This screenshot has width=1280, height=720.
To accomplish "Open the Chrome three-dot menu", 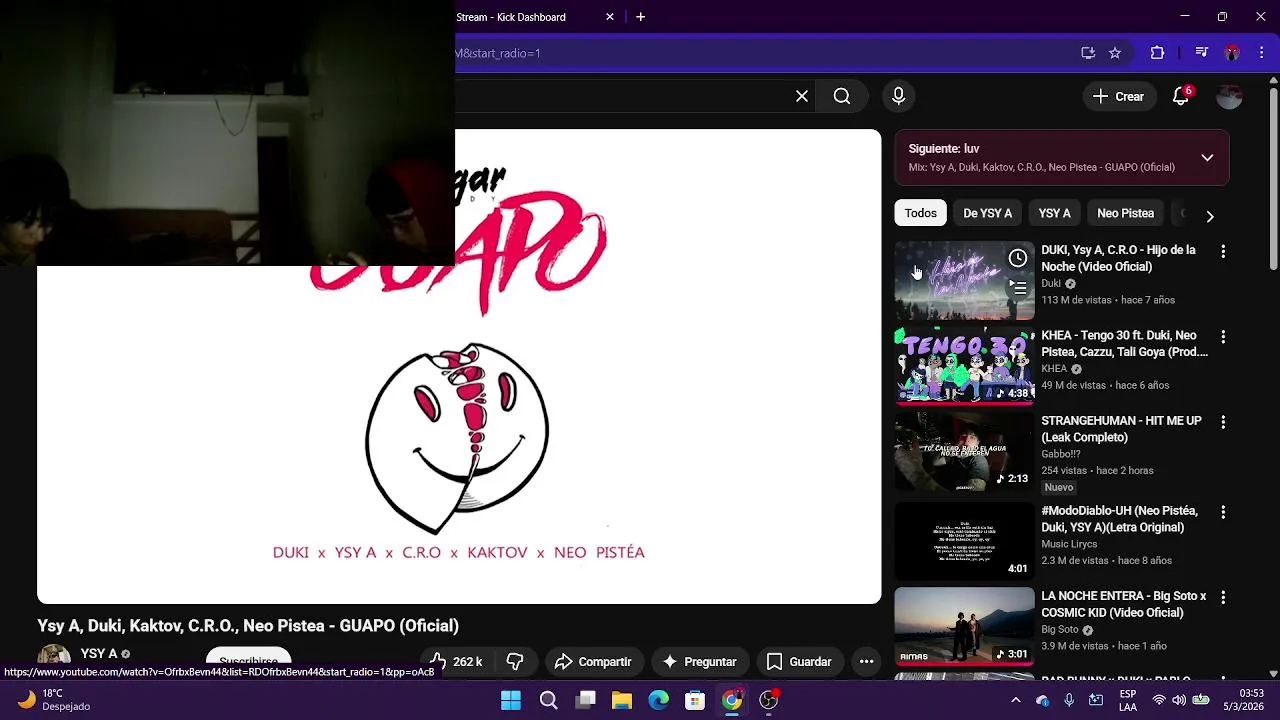I will [x=1261, y=53].
